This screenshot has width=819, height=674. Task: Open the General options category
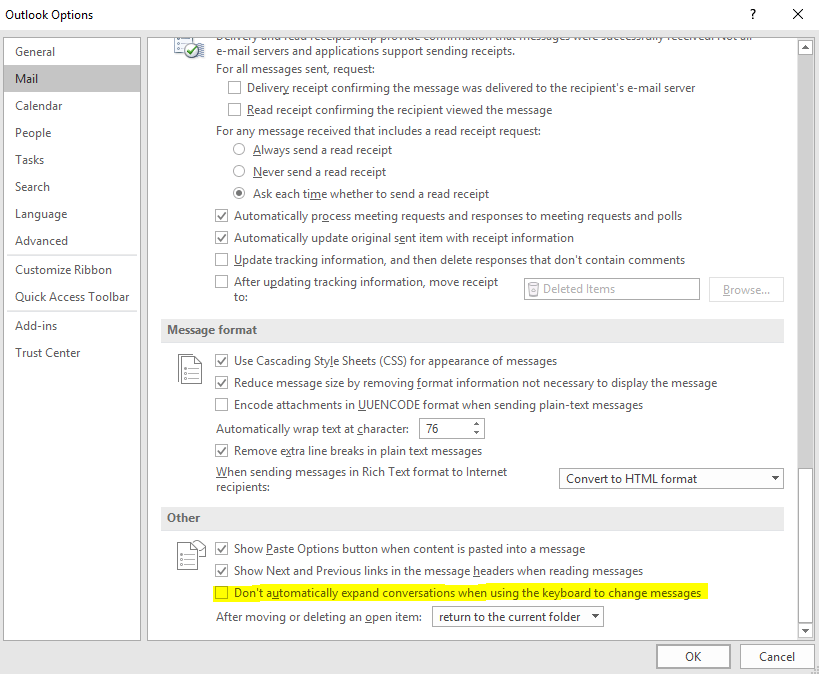click(72, 52)
